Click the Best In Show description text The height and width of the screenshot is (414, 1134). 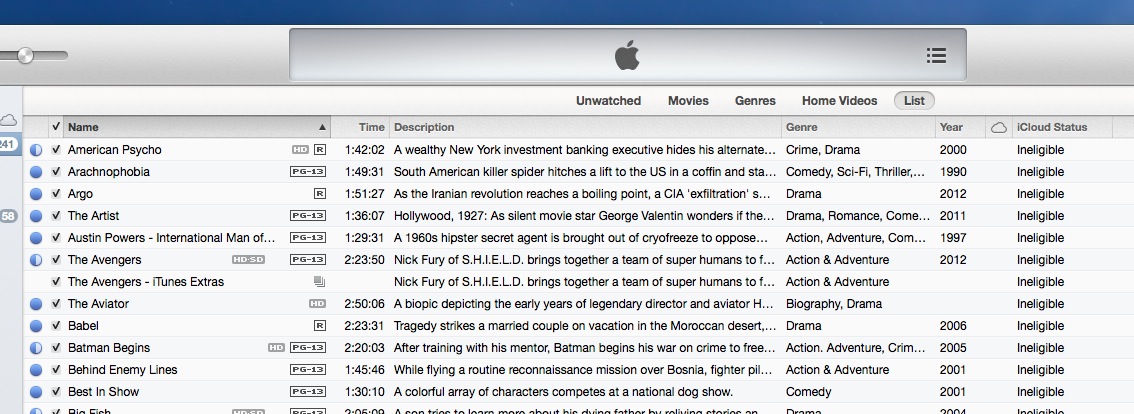pyautogui.click(x=563, y=392)
